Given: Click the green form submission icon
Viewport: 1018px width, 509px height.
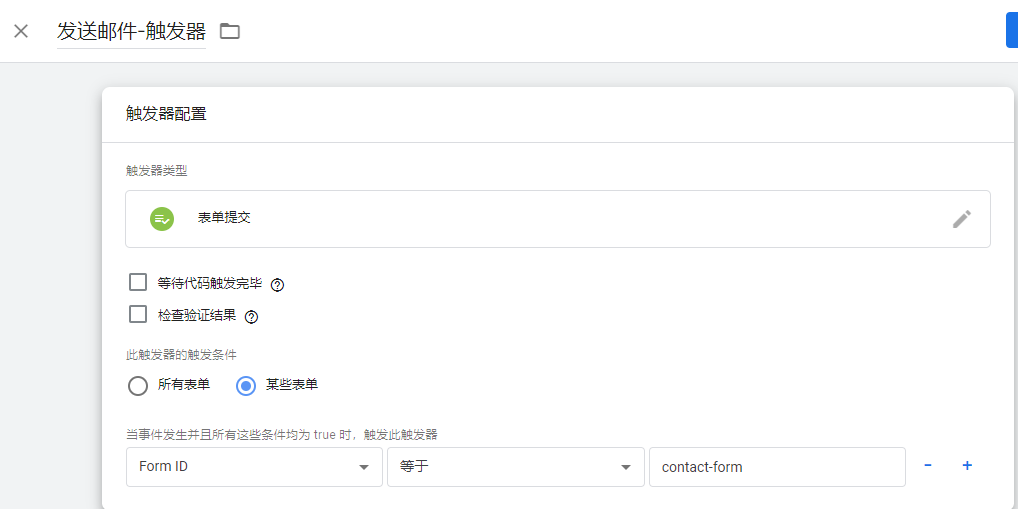Looking at the screenshot, I should coord(162,219).
